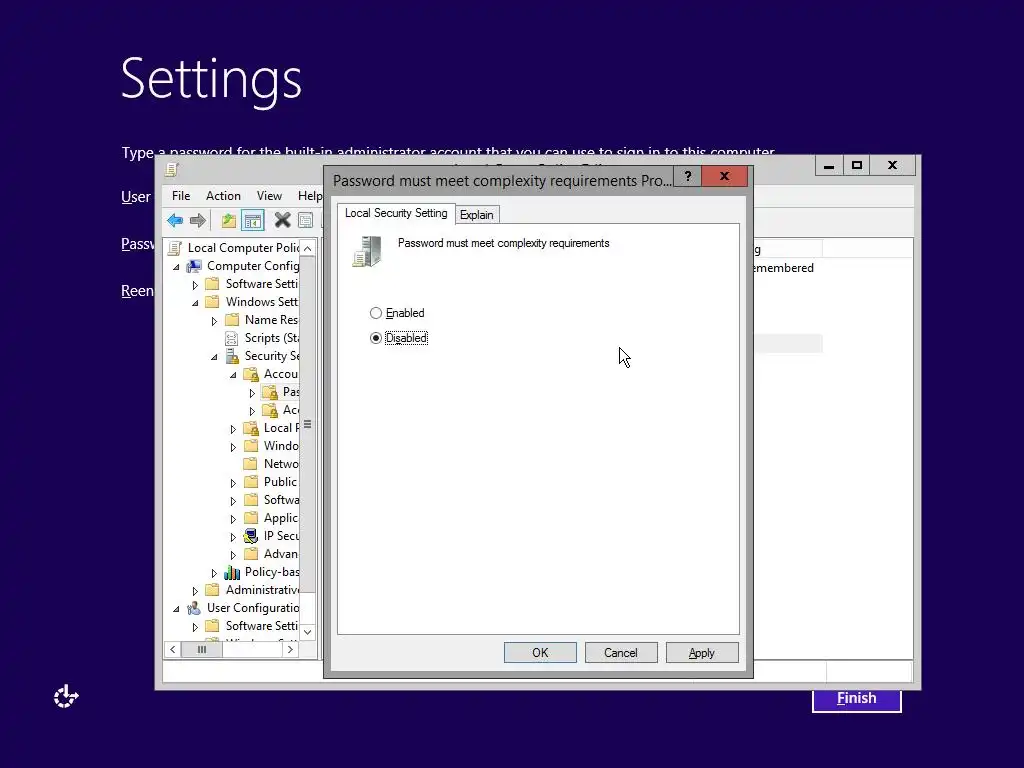Click the tree scroll down arrow
The width and height of the screenshot is (1024, 768).
[x=308, y=632]
